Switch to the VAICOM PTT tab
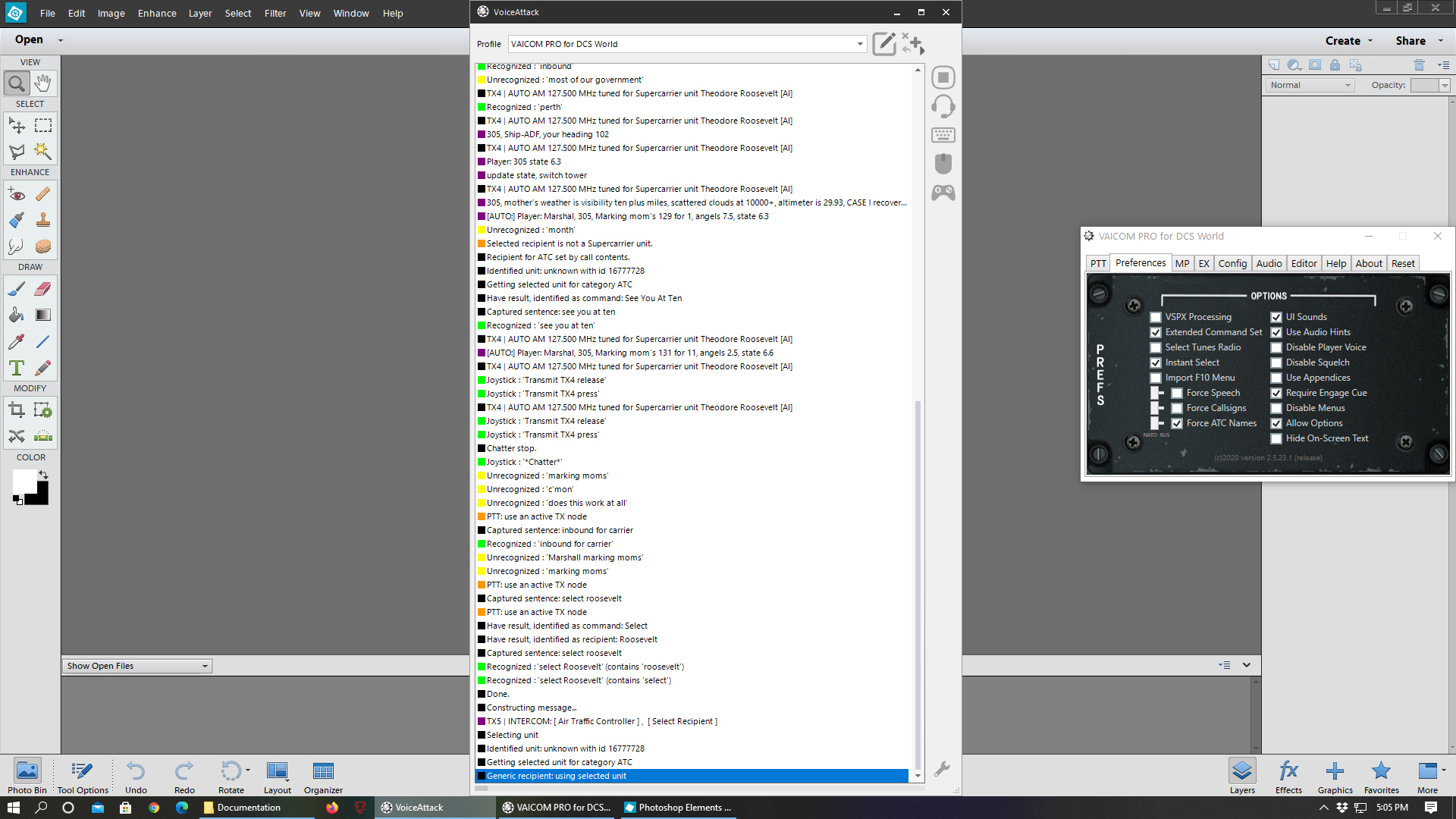1456x819 pixels. [x=1098, y=263]
